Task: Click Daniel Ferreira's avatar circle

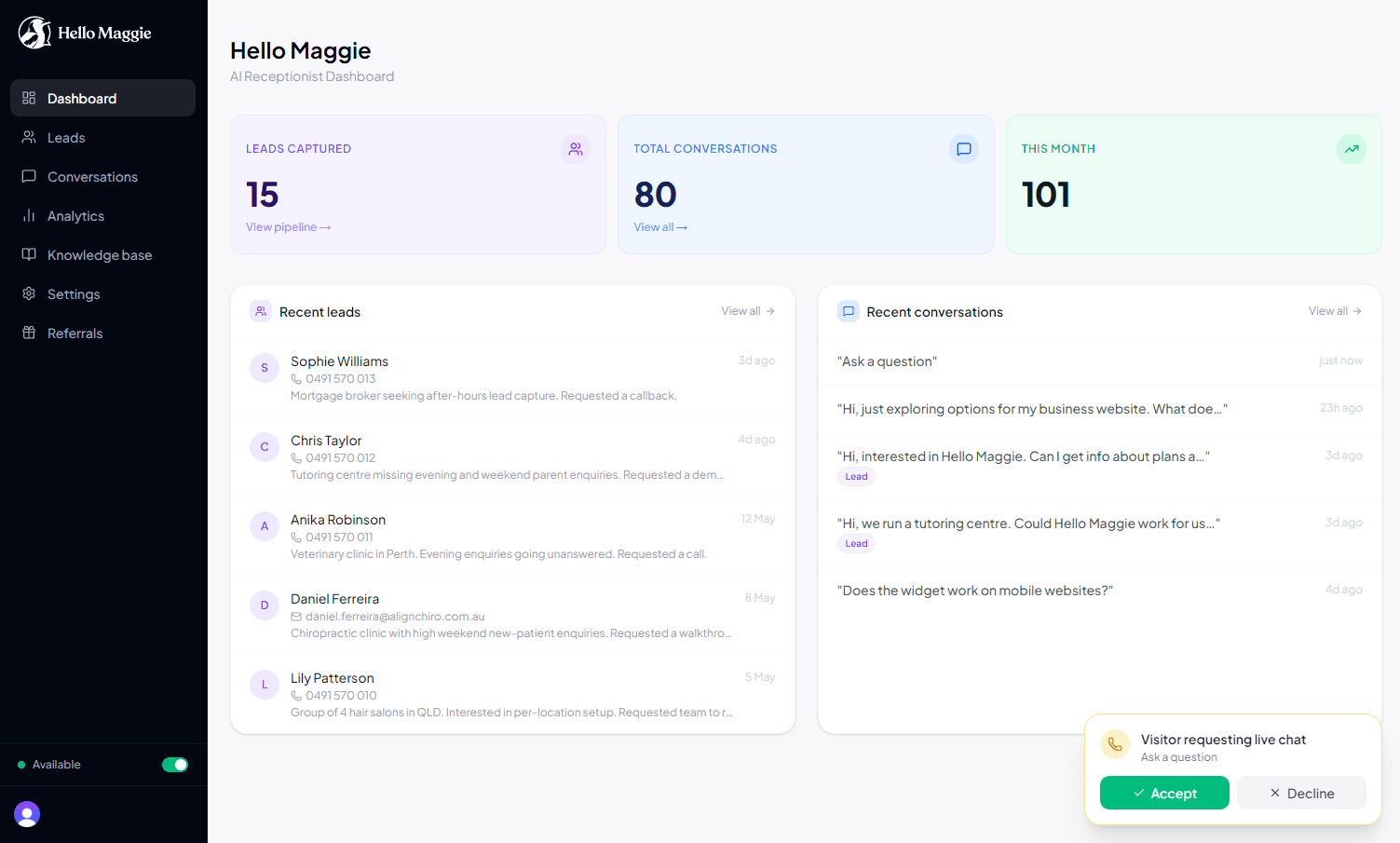Action: [x=265, y=605]
